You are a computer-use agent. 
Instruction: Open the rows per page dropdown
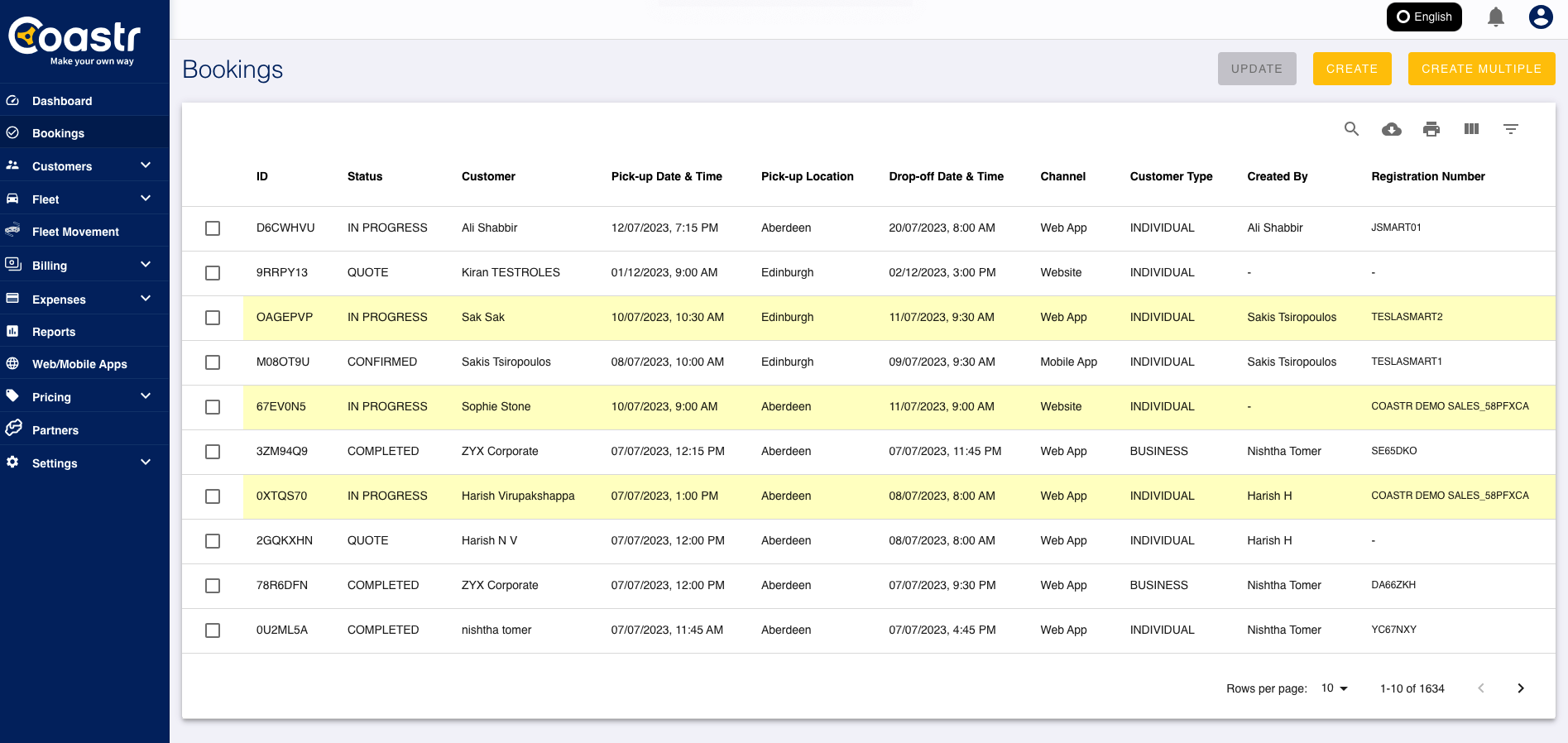tap(1334, 688)
